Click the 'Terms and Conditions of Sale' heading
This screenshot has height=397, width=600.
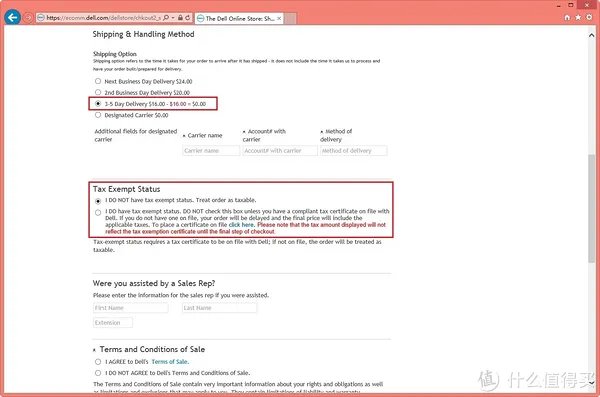[152, 349]
